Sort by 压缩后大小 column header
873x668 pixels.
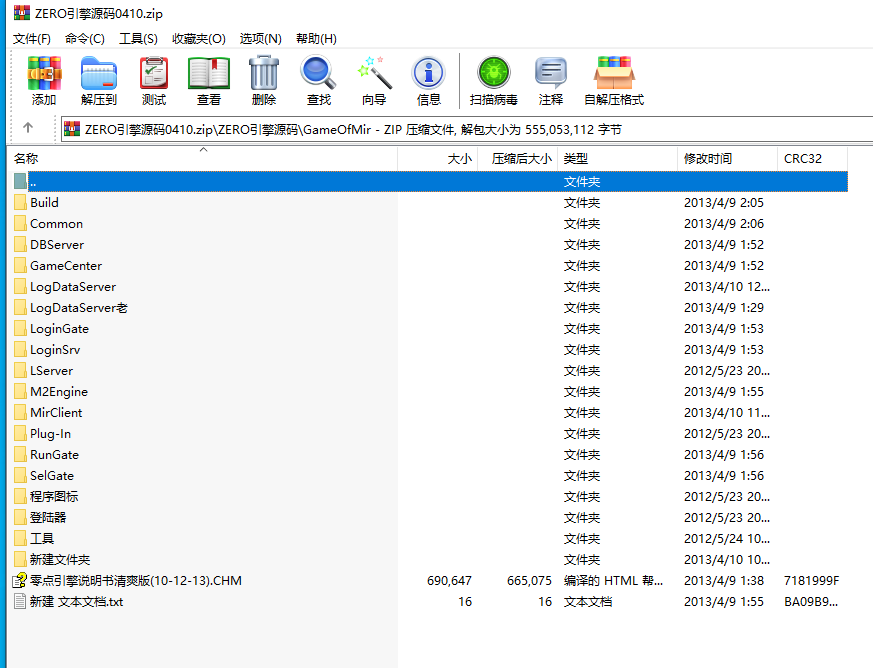click(x=517, y=159)
